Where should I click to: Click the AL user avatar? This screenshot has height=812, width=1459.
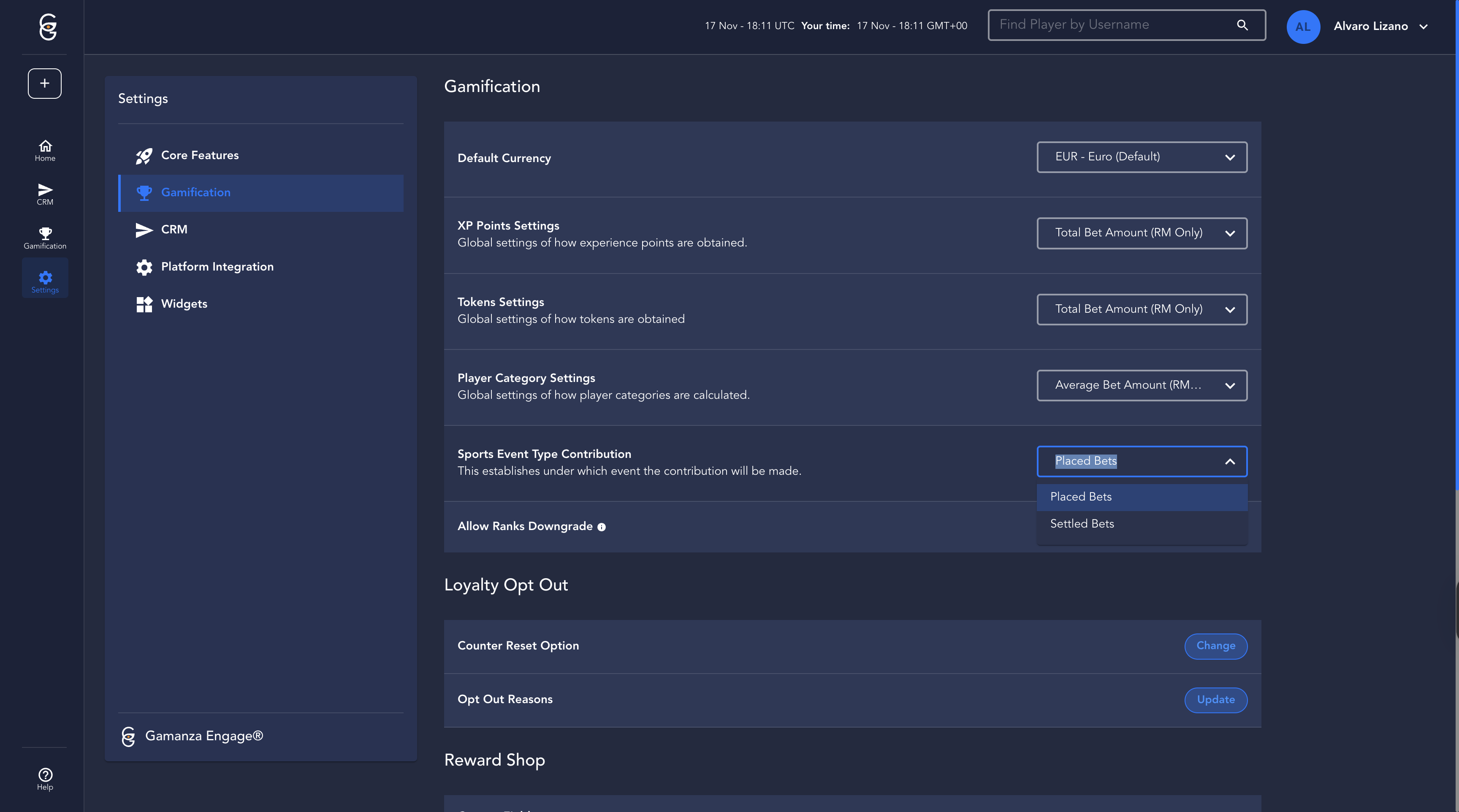click(1303, 27)
